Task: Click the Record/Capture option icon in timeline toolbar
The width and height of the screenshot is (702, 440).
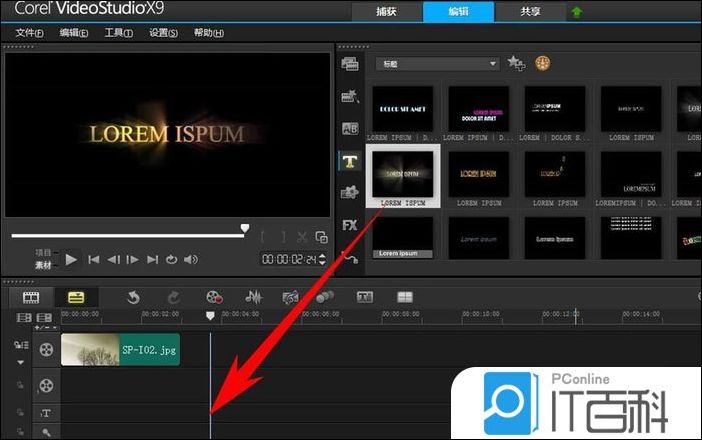Action: [x=213, y=297]
